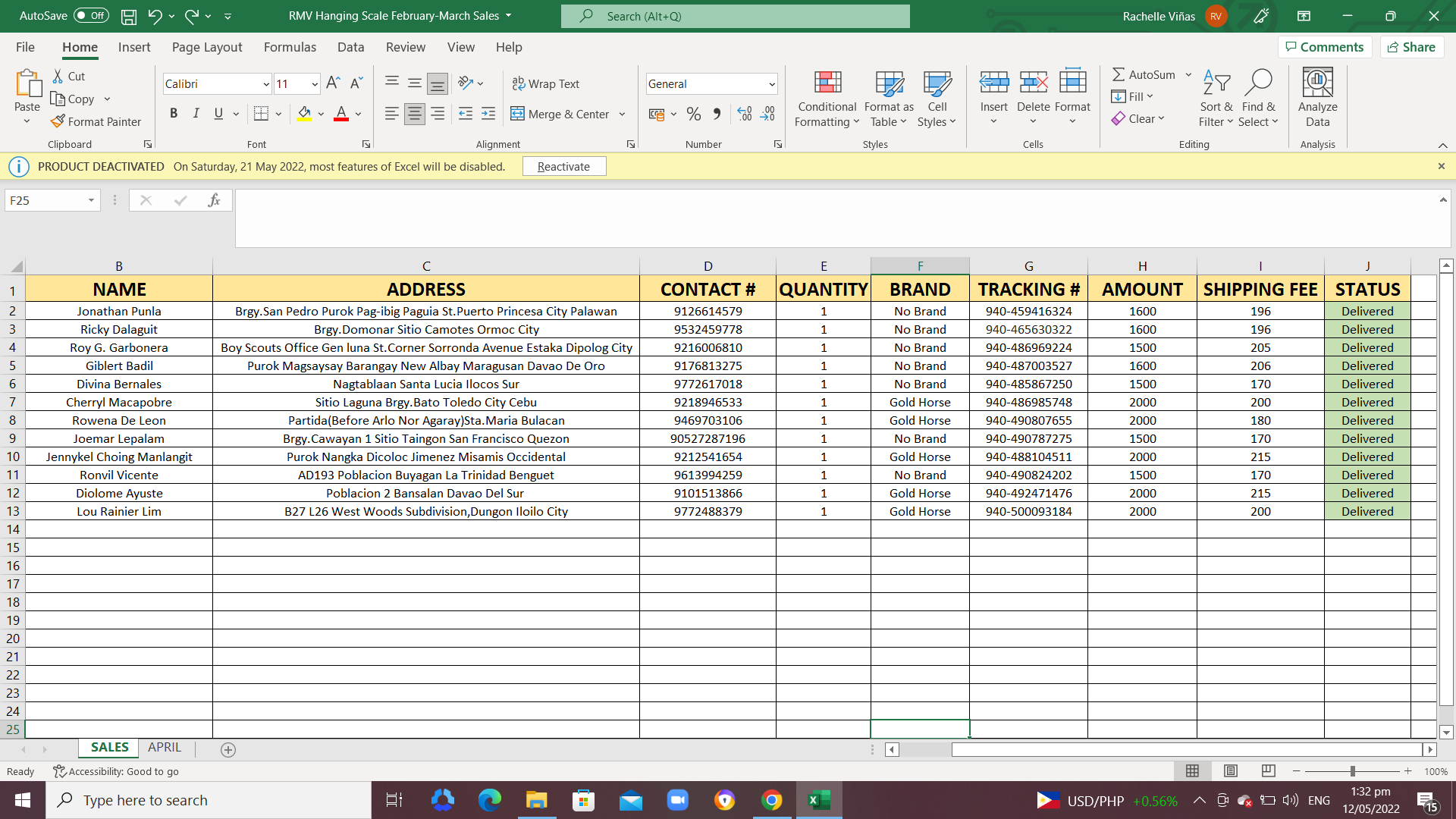Image resolution: width=1456 pixels, height=819 pixels.
Task: Toggle Bold formatting
Action: (174, 114)
